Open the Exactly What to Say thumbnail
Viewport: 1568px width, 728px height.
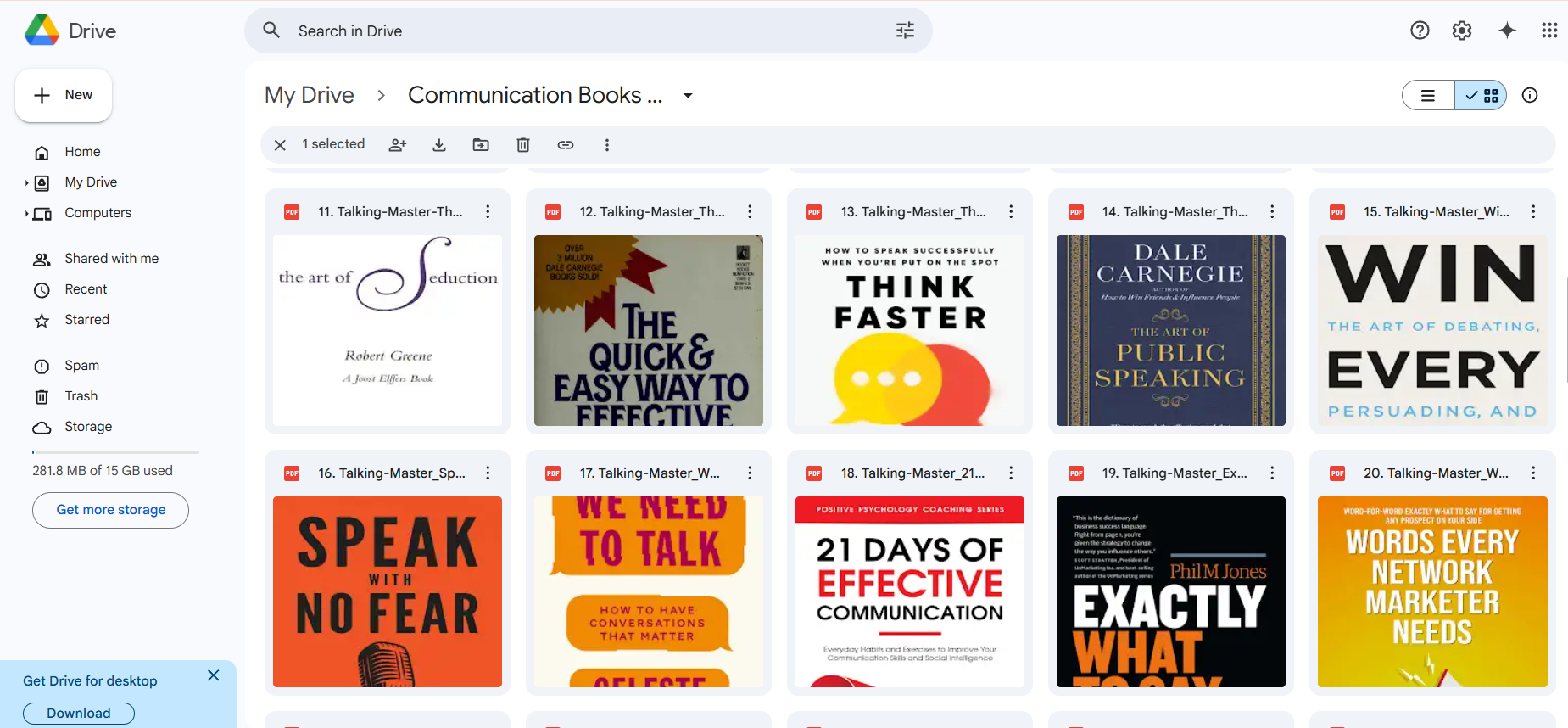[1171, 591]
